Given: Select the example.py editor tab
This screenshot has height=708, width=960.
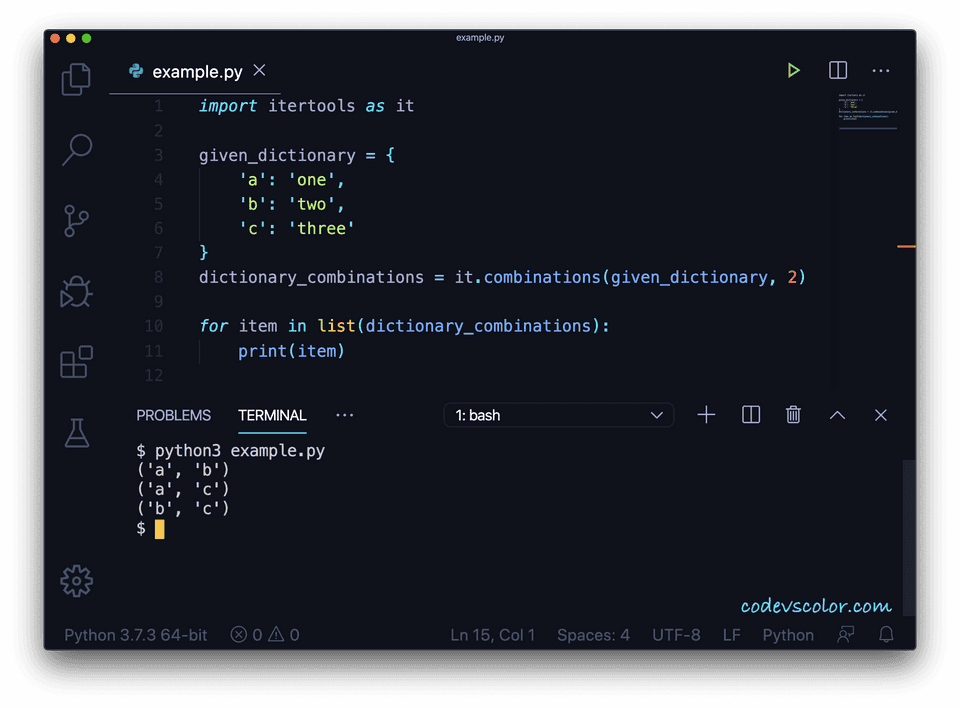Looking at the screenshot, I should click(196, 71).
